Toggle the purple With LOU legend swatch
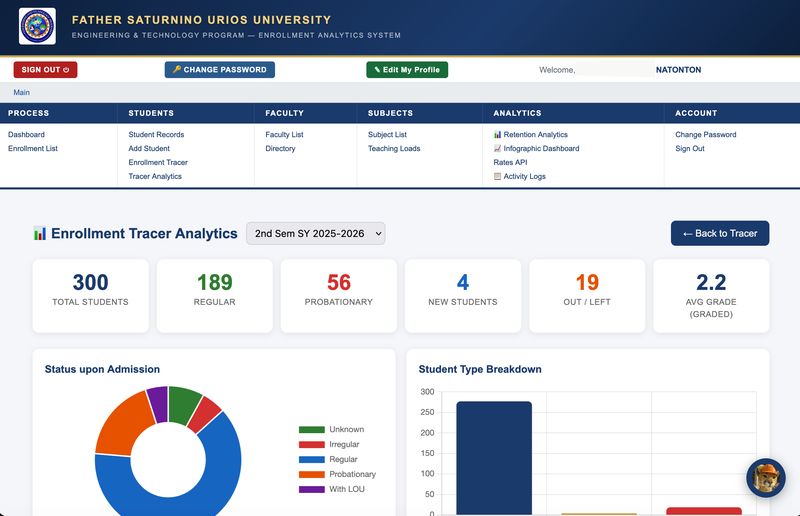 pyautogui.click(x=312, y=489)
